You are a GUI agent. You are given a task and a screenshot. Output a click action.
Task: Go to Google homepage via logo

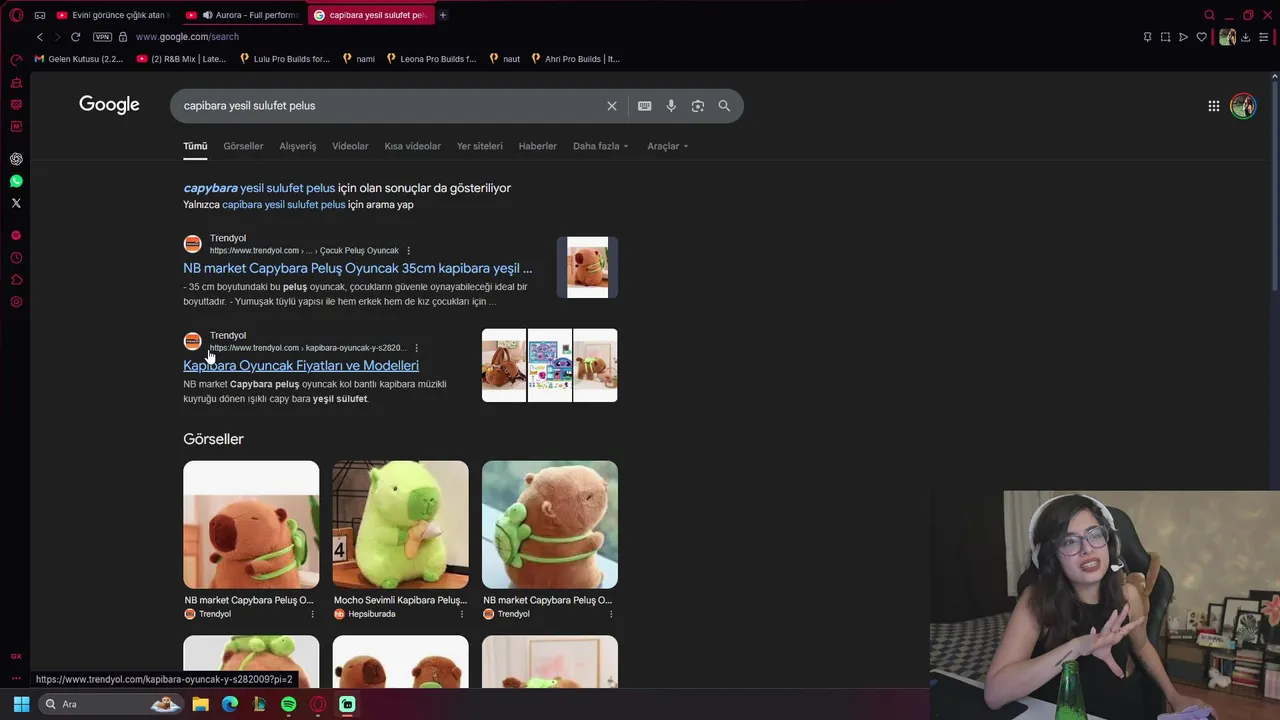[109, 105]
